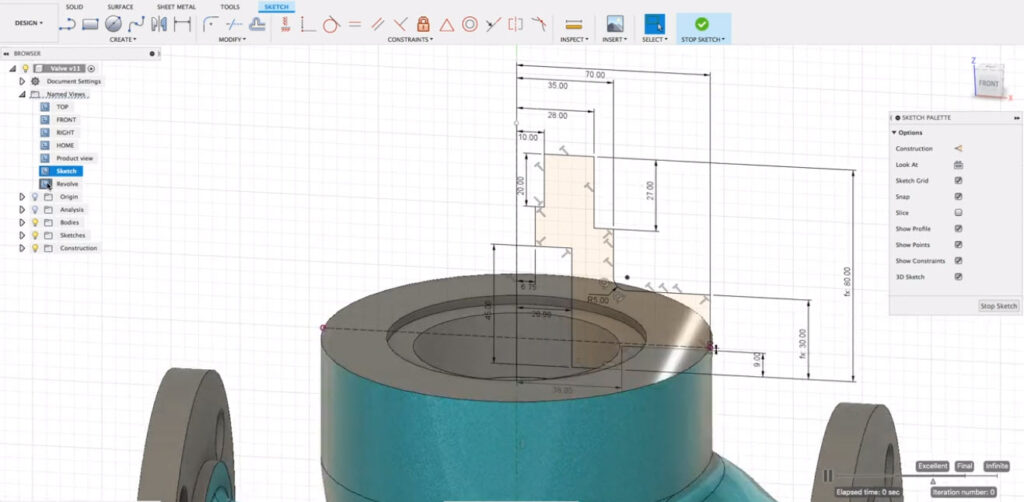Select the Mirror sketch tool
The image size is (1024, 502).
[159, 24]
